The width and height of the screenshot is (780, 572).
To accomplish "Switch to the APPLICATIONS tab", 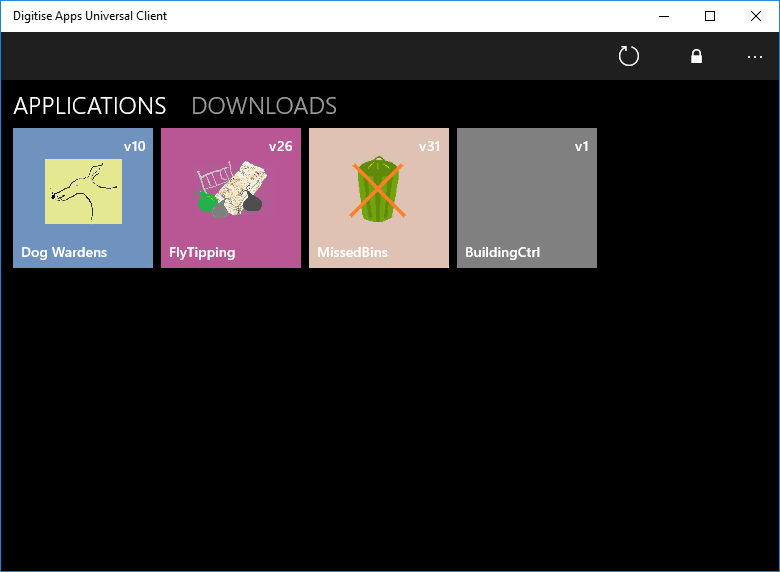I will 90,106.
